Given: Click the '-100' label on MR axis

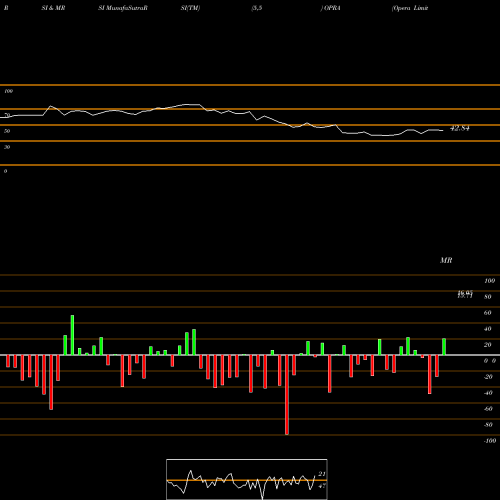Looking at the screenshot, I should (490, 441).
